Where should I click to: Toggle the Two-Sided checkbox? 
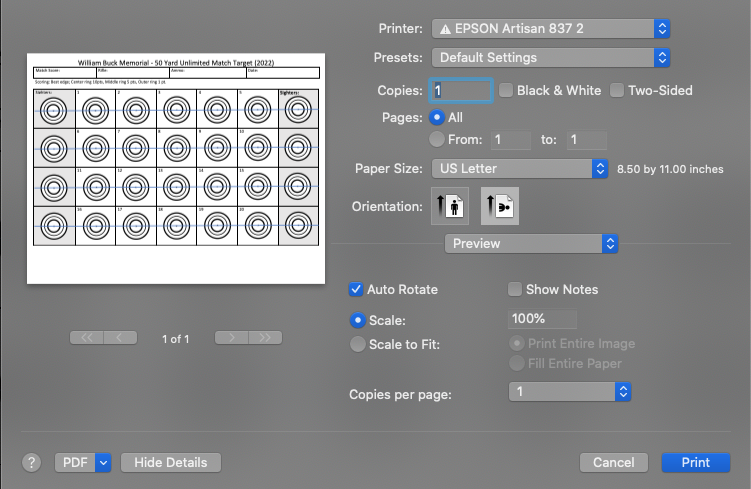[x=617, y=90]
